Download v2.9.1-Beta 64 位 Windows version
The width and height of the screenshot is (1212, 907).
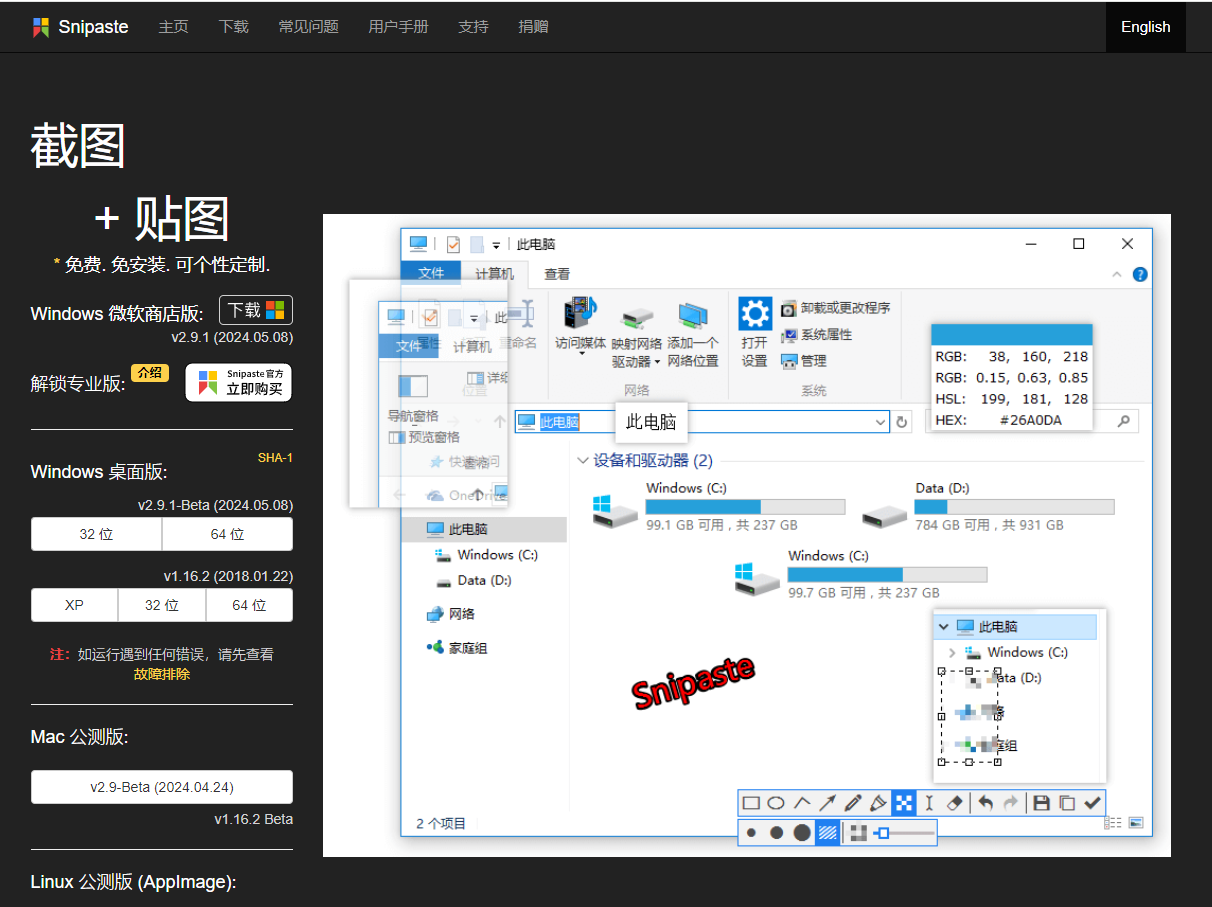(x=228, y=534)
